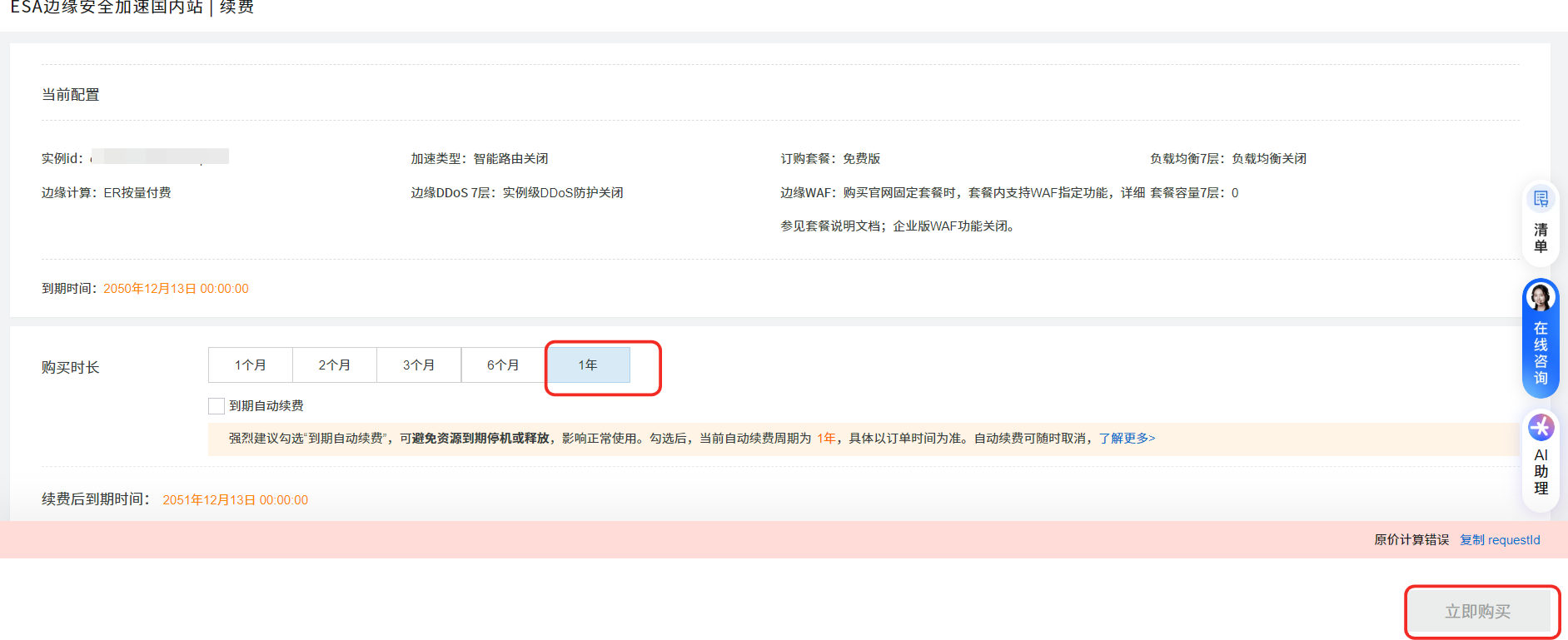Click 边缘计算: ER按量付费 text
The width and height of the screenshot is (1568, 640).
click(107, 192)
